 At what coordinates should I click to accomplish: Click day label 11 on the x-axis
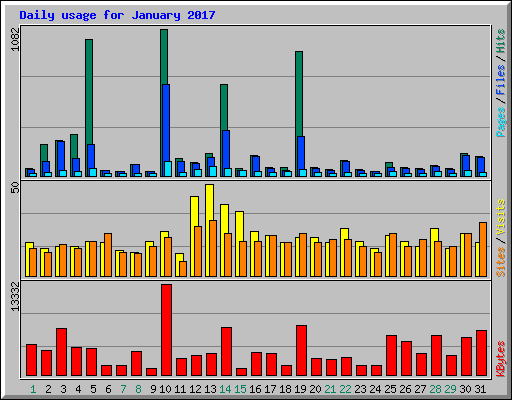click(x=180, y=389)
